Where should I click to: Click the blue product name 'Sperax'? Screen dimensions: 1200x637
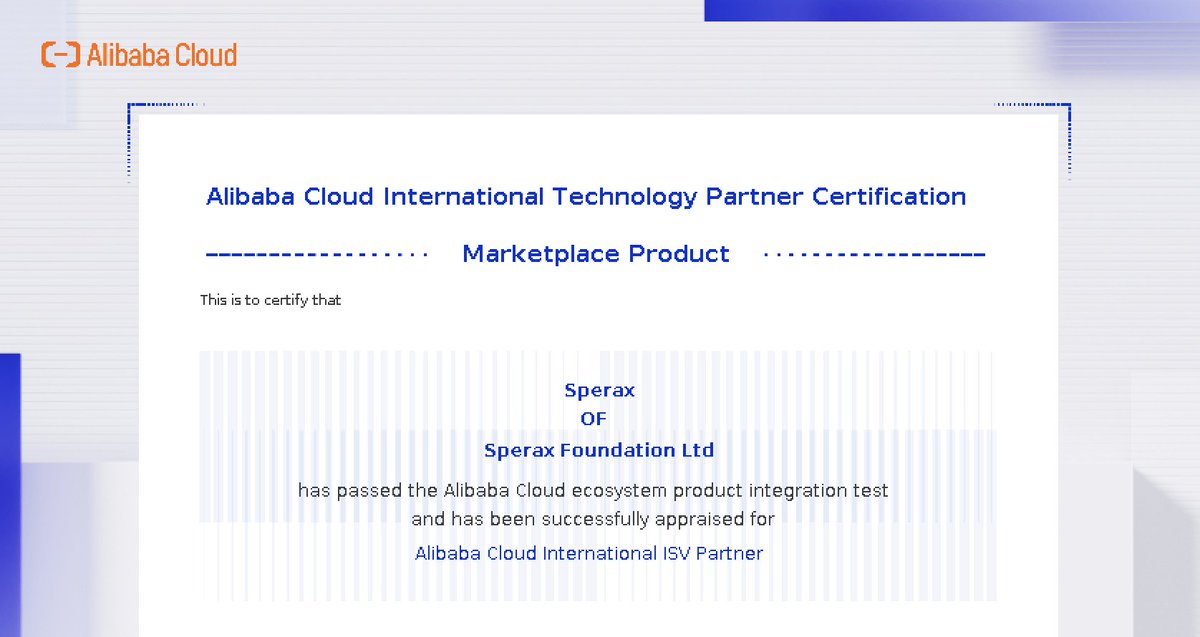599,390
